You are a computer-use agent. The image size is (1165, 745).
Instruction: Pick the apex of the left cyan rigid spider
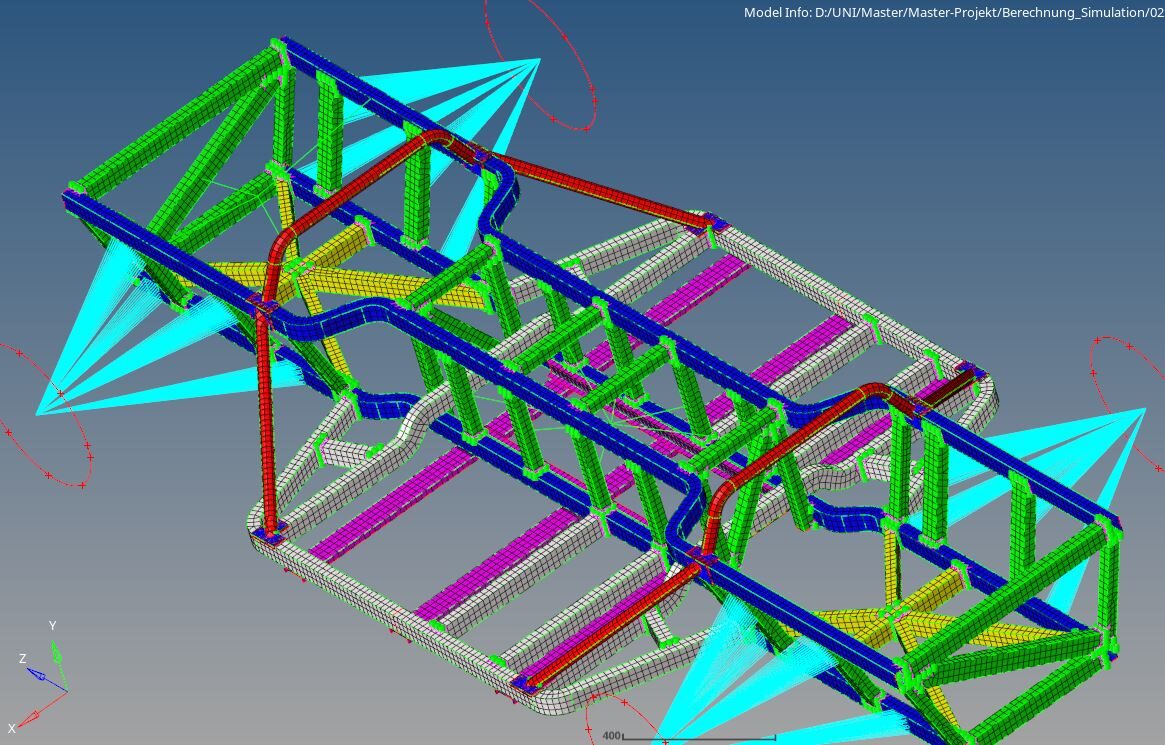40,412
